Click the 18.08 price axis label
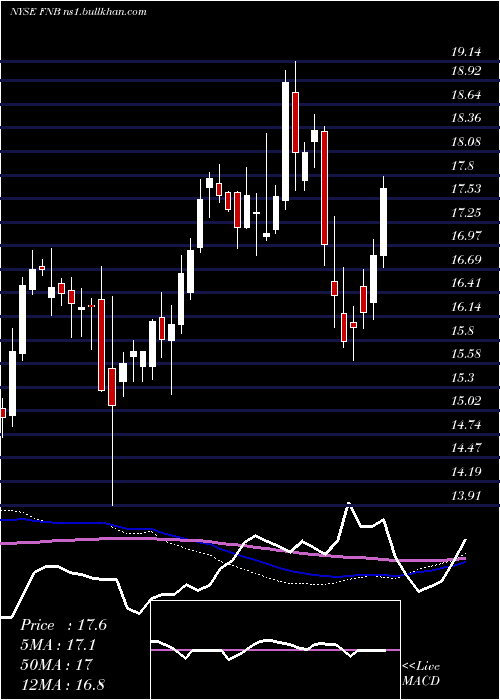 [466, 142]
